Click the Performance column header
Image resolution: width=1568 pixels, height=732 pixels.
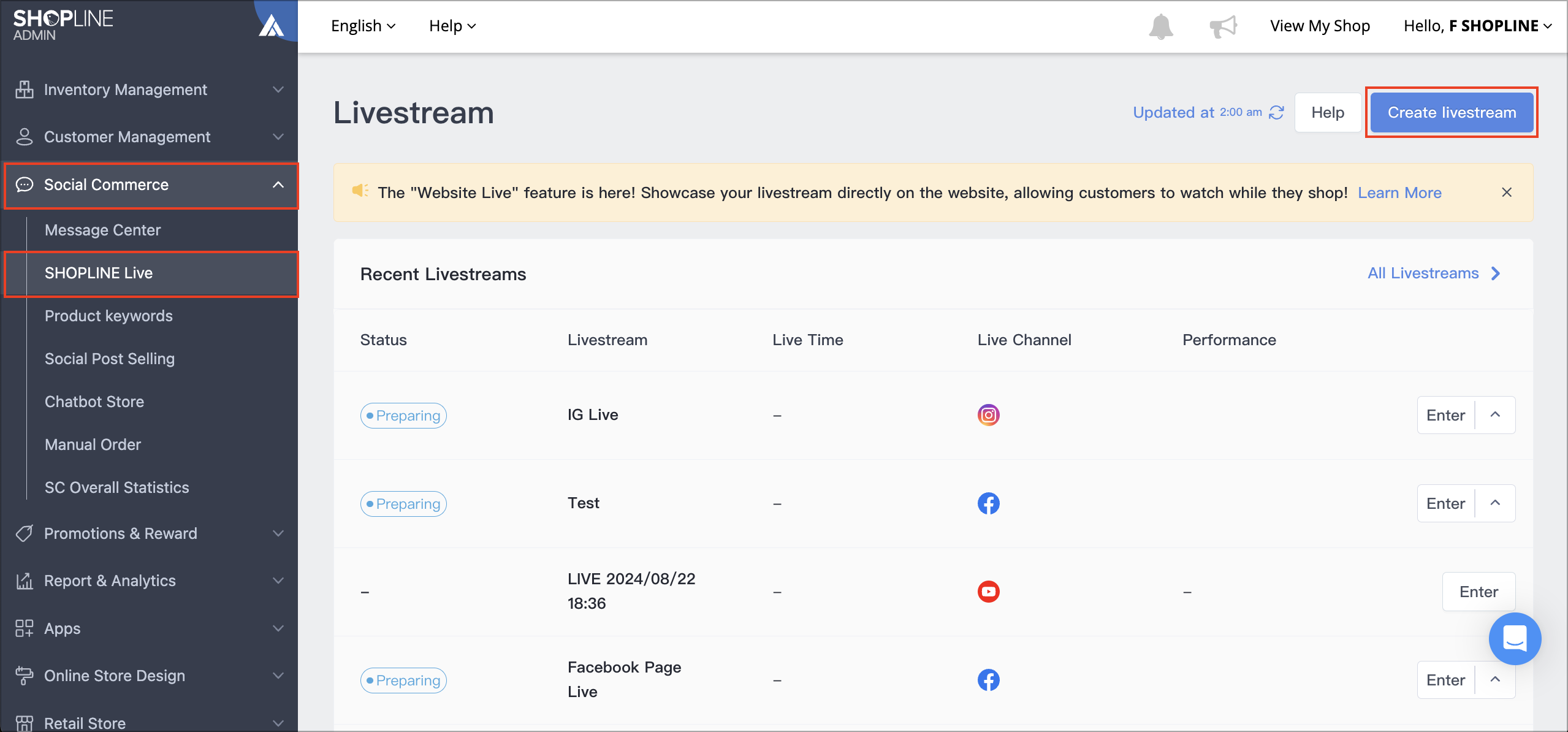1229,340
